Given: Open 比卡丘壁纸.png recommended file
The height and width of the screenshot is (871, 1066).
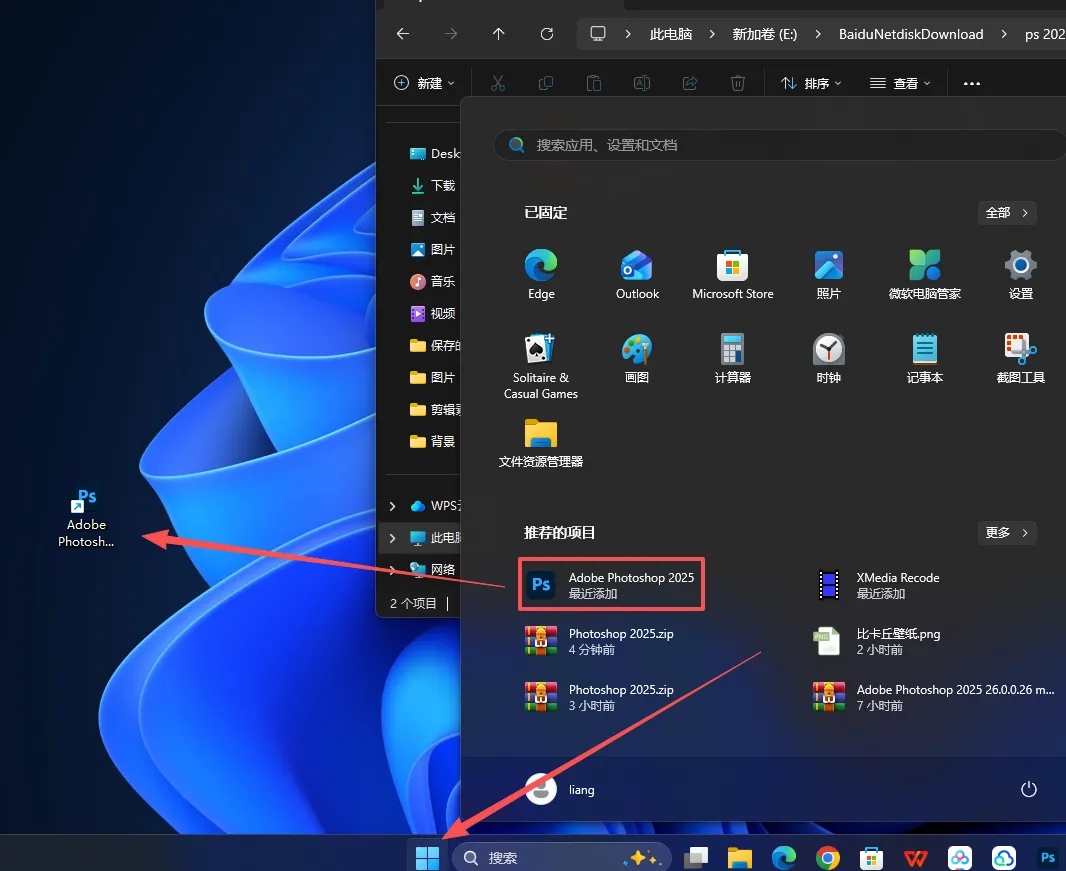Looking at the screenshot, I should pos(877,641).
